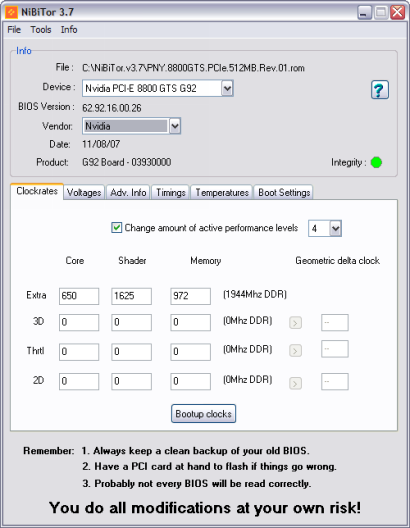
Task: Close the NiBiTor window
Action: click(x=398, y=13)
